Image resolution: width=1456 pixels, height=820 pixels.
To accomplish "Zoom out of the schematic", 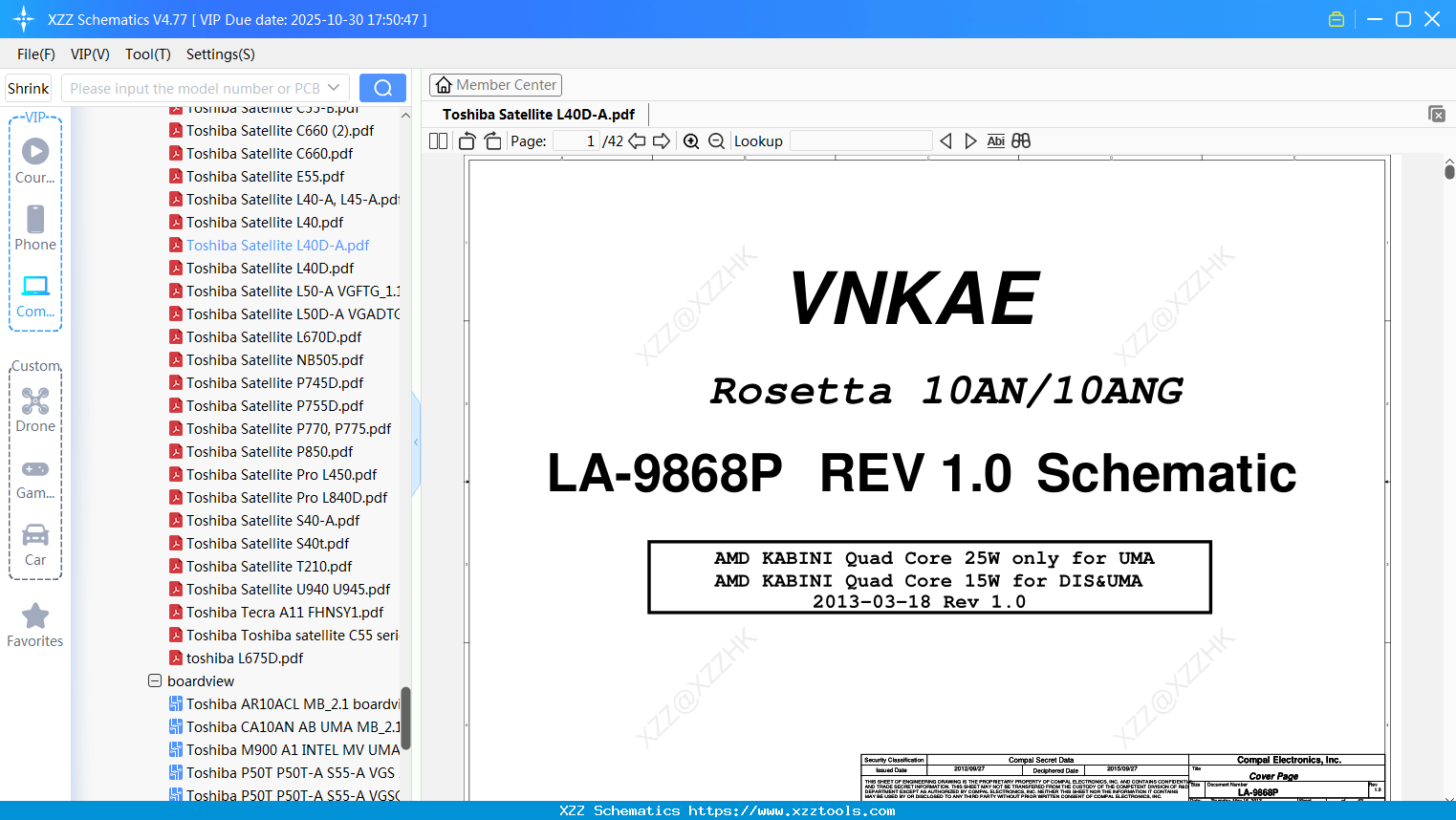I will pos(716,141).
